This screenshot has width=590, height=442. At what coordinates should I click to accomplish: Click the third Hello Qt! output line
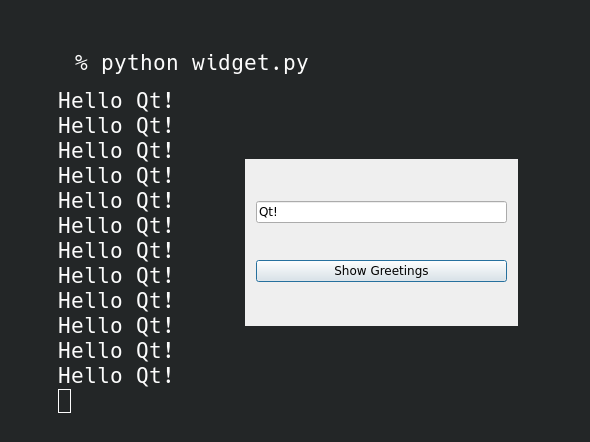pyautogui.click(x=115, y=151)
